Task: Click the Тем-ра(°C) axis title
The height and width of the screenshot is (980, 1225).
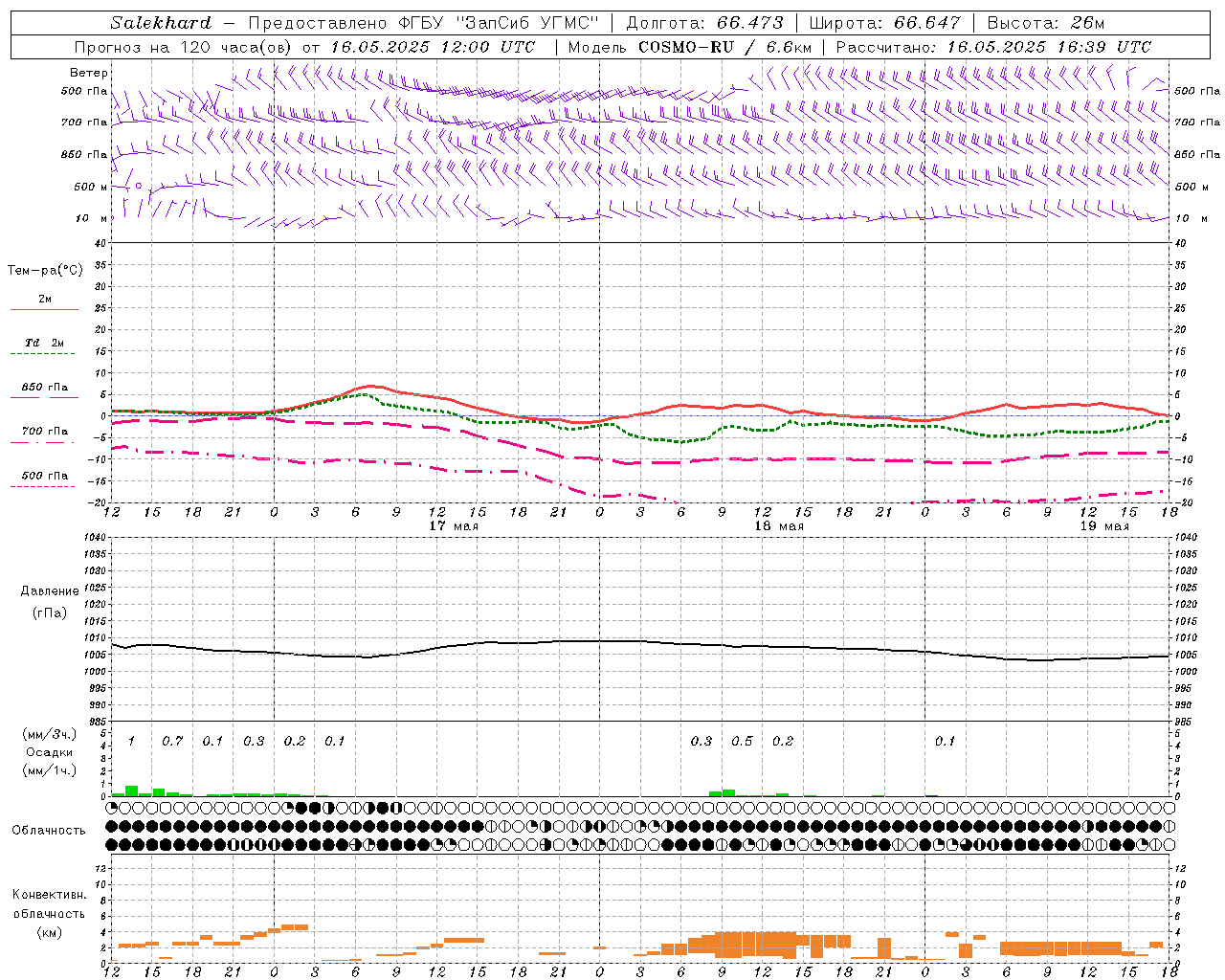Action: tap(45, 271)
